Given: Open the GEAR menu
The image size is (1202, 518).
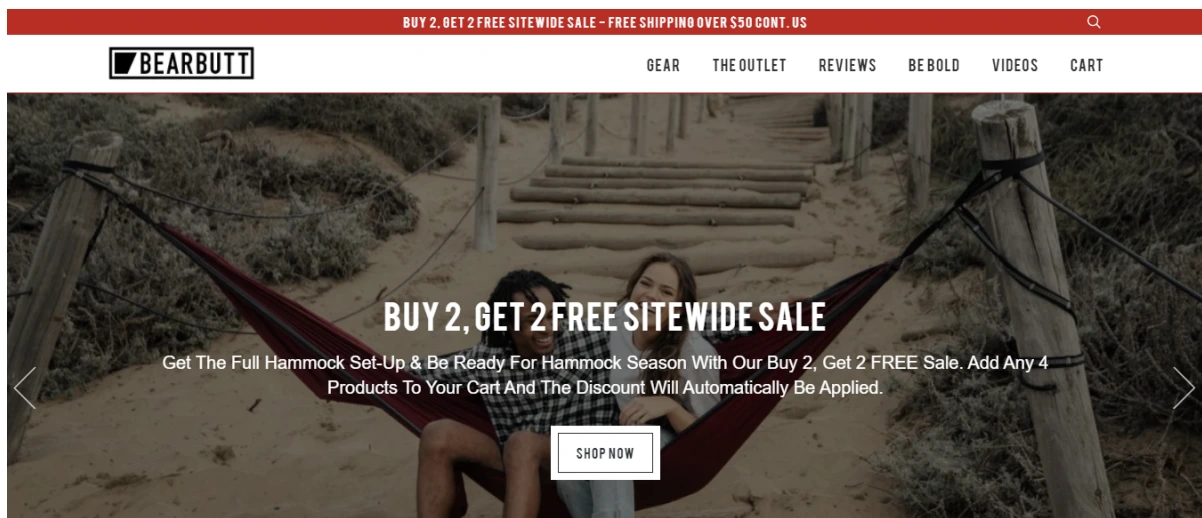Looking at the screenshot, I should [663, 65].
